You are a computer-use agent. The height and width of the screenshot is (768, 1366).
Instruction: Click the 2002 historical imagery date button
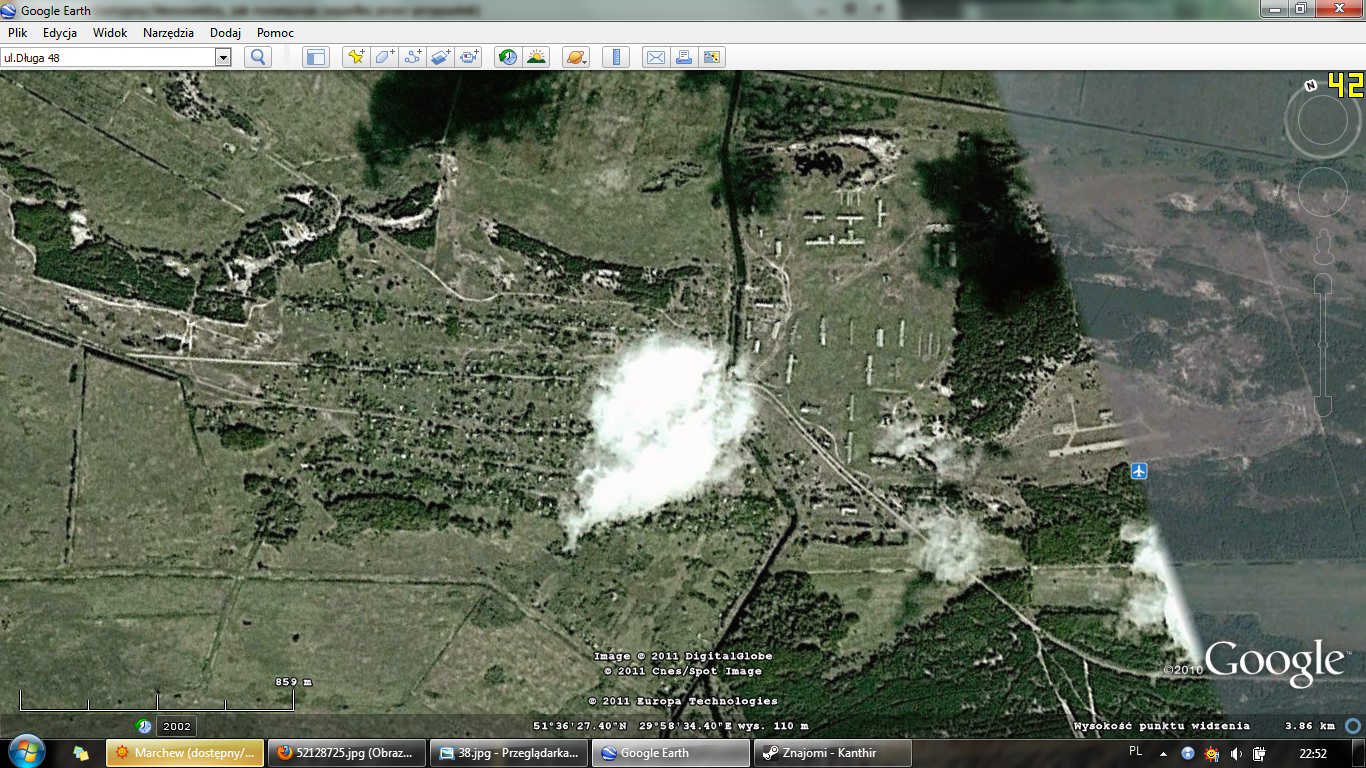[176, 726]
